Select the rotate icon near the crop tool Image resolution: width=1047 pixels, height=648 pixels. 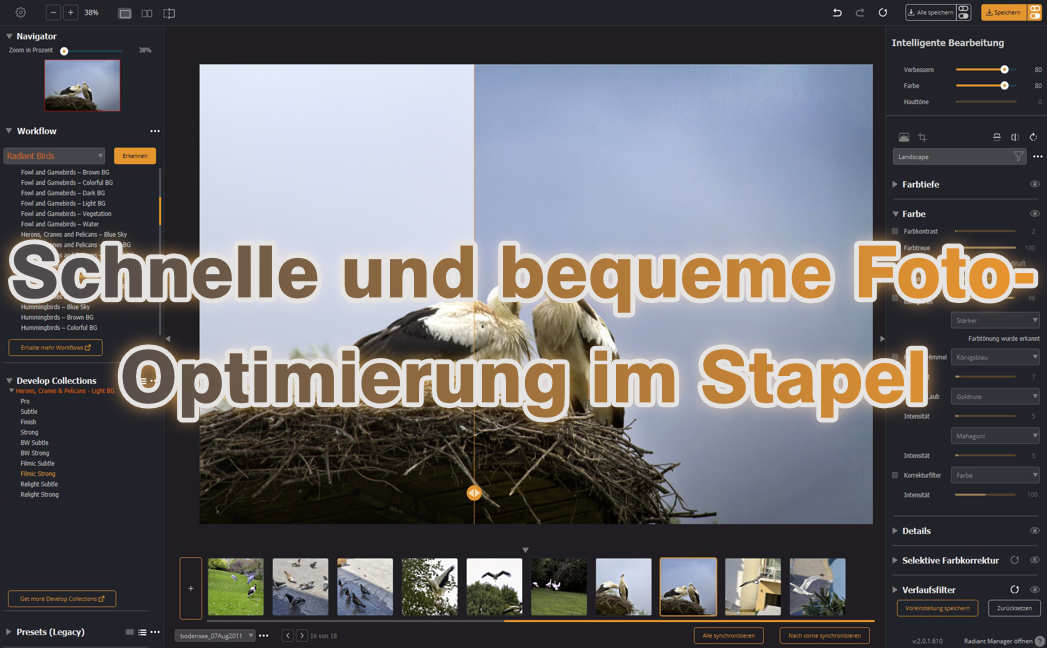point(1034,137)
